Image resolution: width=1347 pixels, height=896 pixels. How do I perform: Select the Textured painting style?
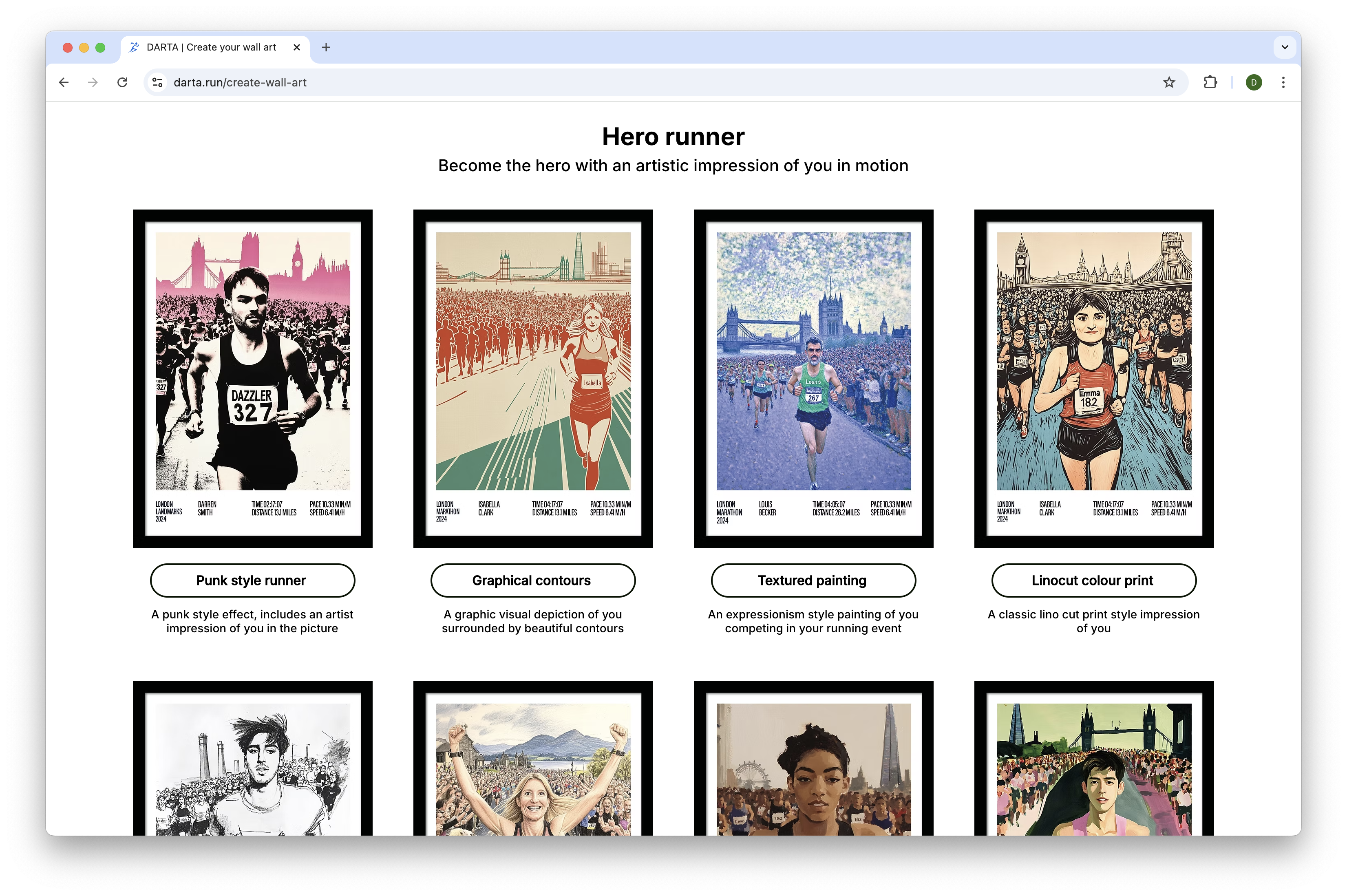(x=813, y=580)
